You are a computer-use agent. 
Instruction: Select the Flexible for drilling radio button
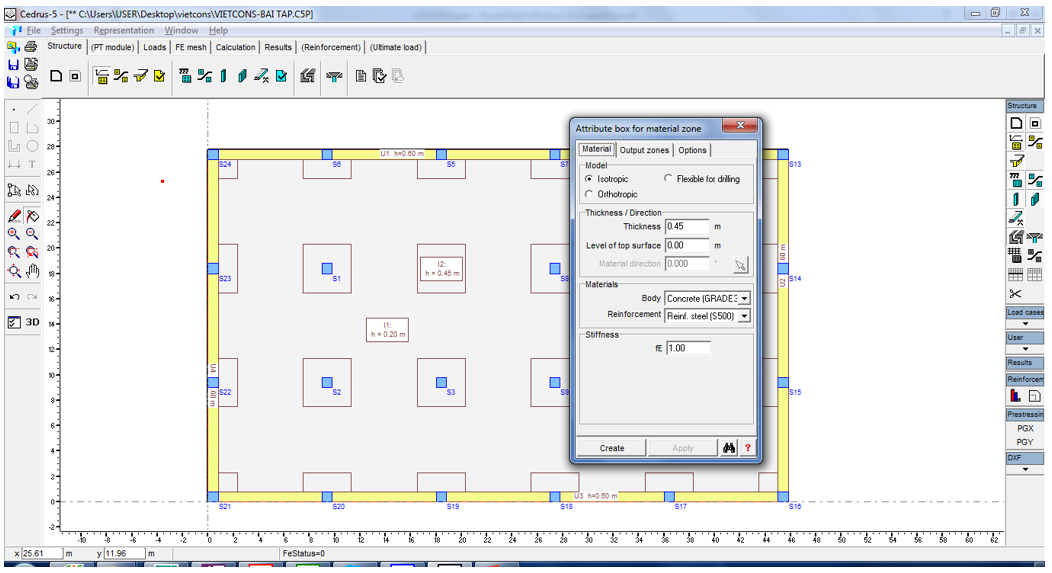point(668,178)
